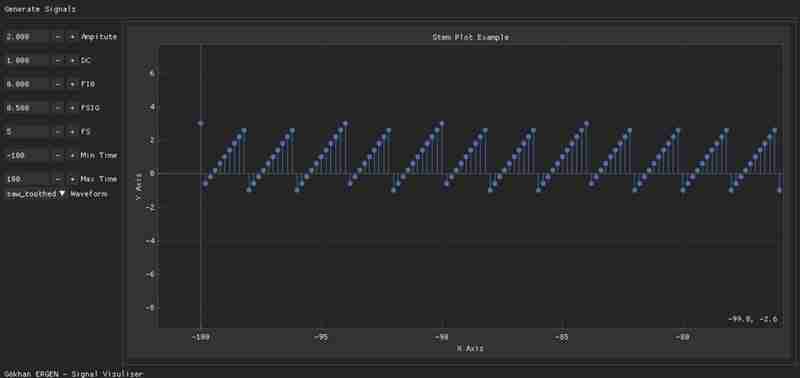
Task: Increase the FSIG value
Action: 72,108
